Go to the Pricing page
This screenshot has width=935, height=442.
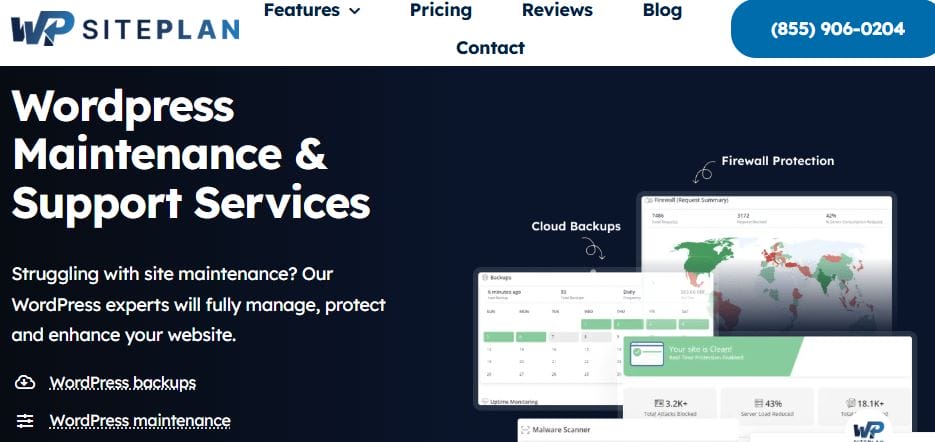pos(442,11)
